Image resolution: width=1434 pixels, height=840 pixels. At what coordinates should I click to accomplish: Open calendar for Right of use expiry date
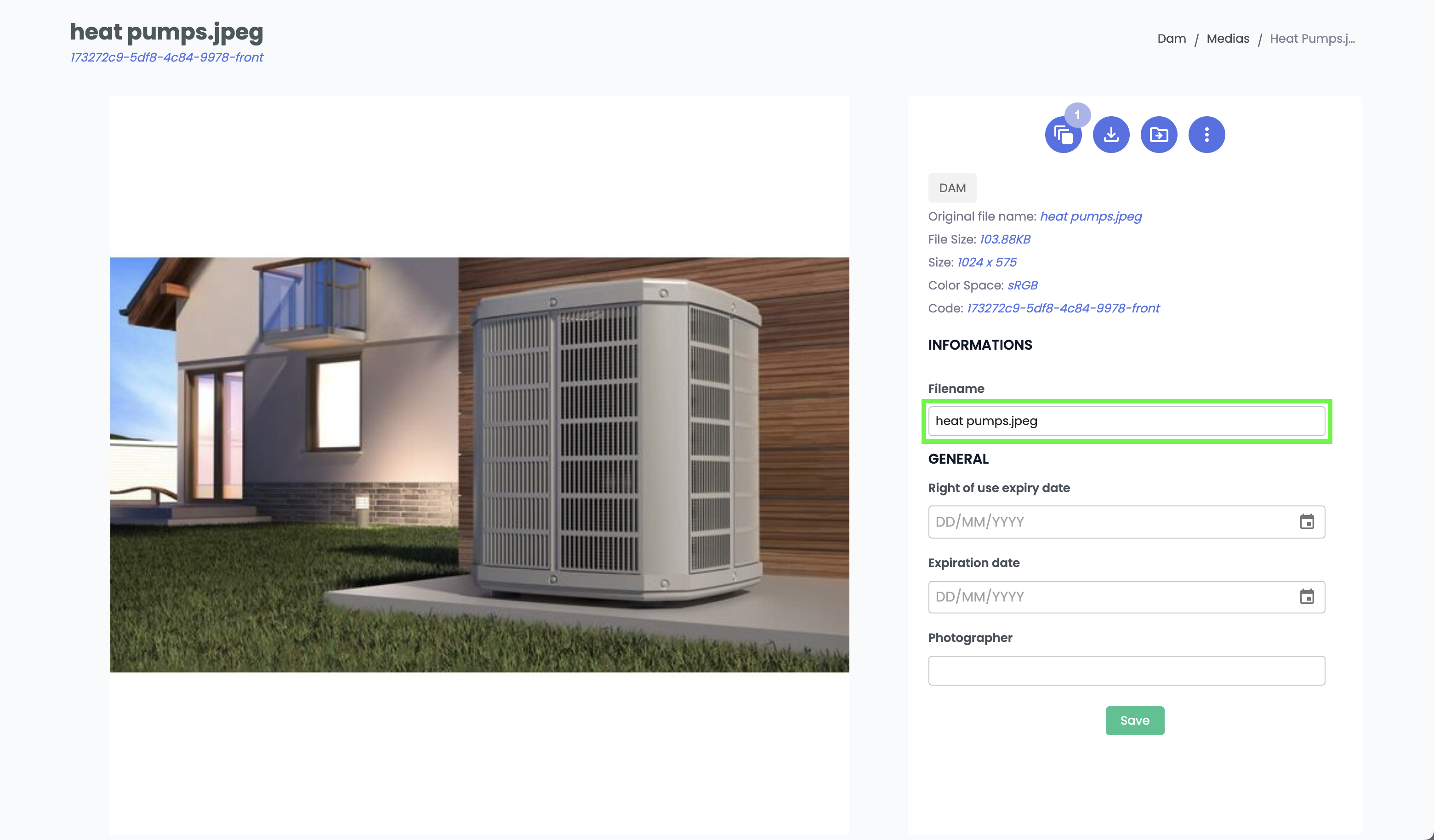(x=1307, y=521)
